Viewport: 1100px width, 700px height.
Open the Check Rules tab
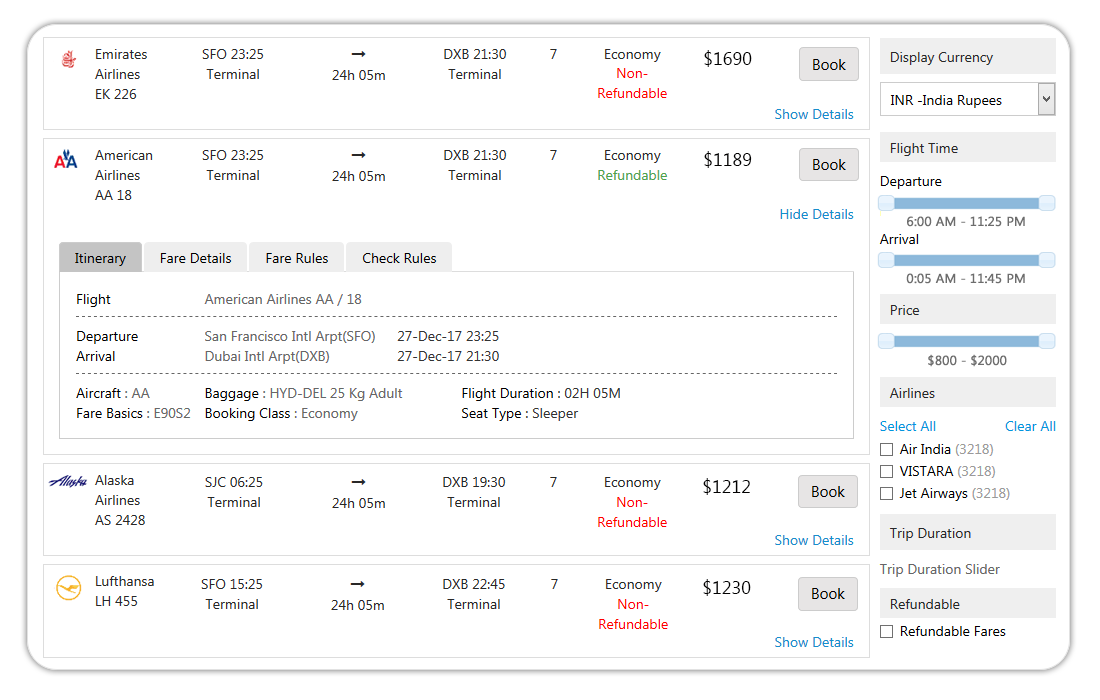pos(398,257)
